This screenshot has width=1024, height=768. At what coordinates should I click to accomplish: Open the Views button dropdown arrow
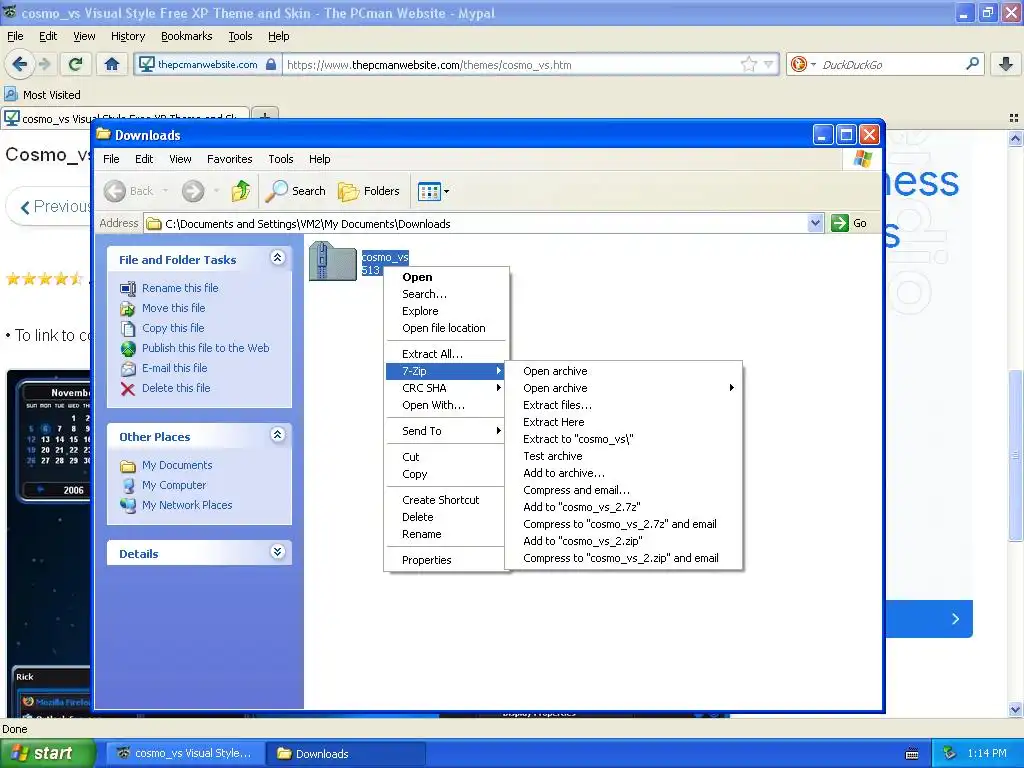(x=447, y=191)
